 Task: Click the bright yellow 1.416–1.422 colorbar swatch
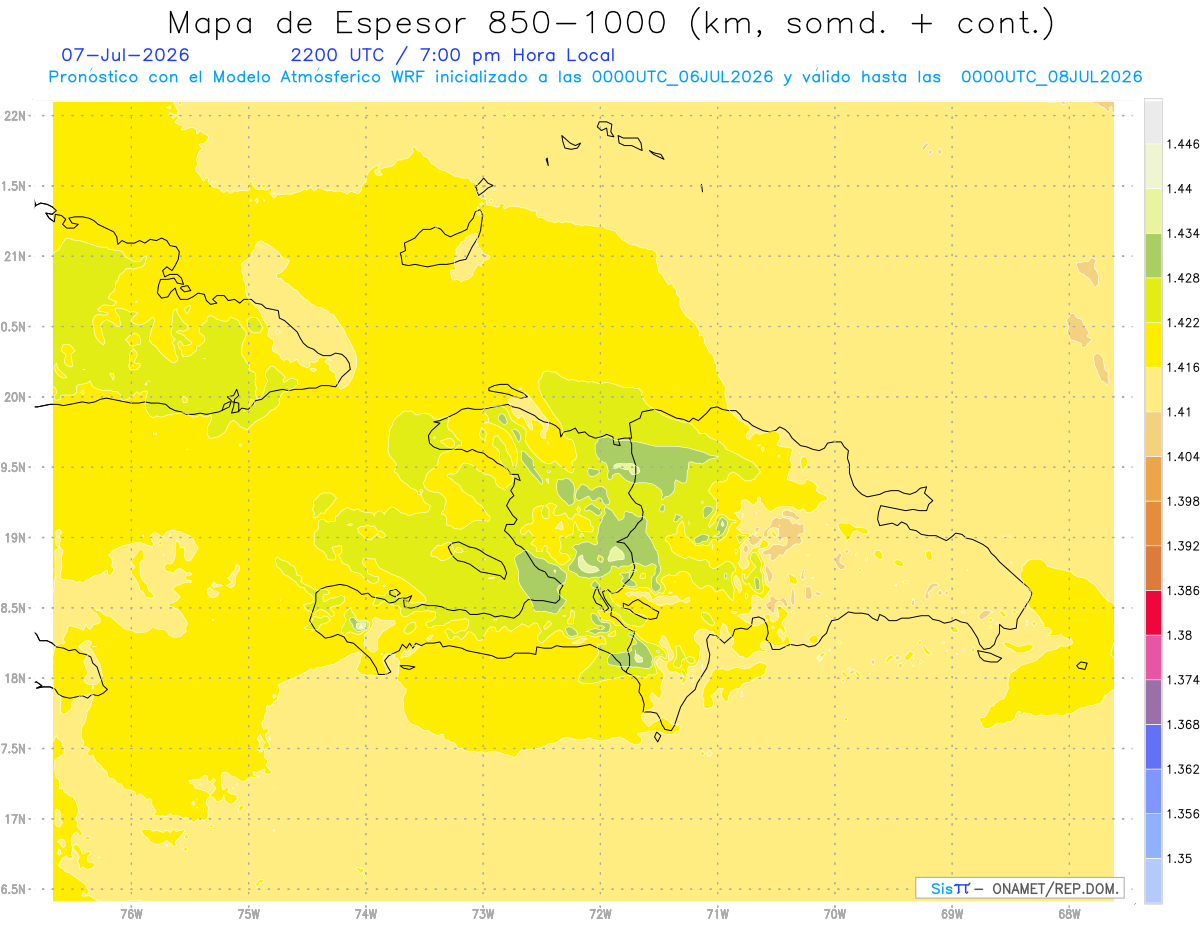[1153, 345]
